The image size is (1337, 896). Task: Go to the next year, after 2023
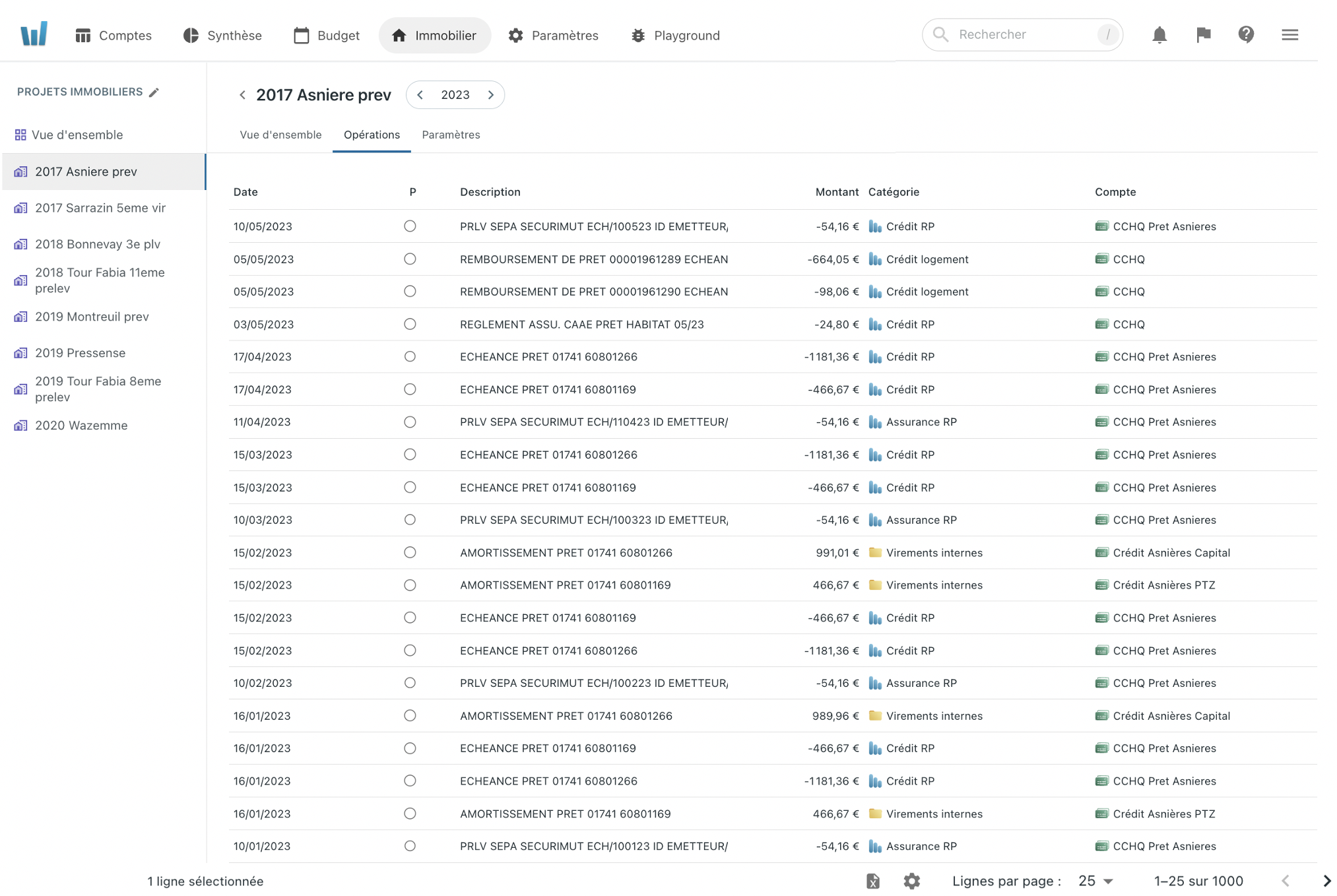coord(491,95)
